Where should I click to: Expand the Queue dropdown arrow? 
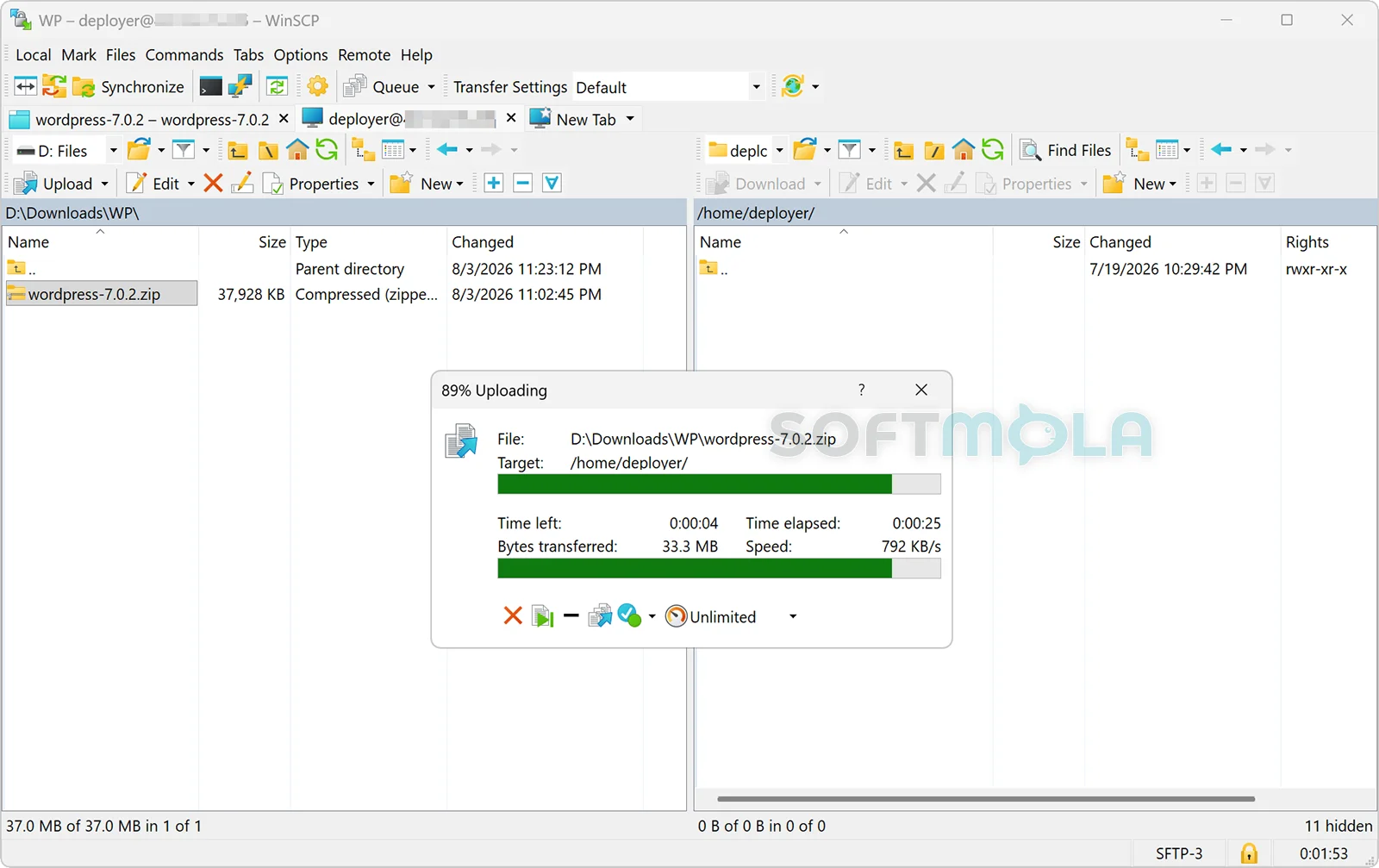tap(431, 87)
